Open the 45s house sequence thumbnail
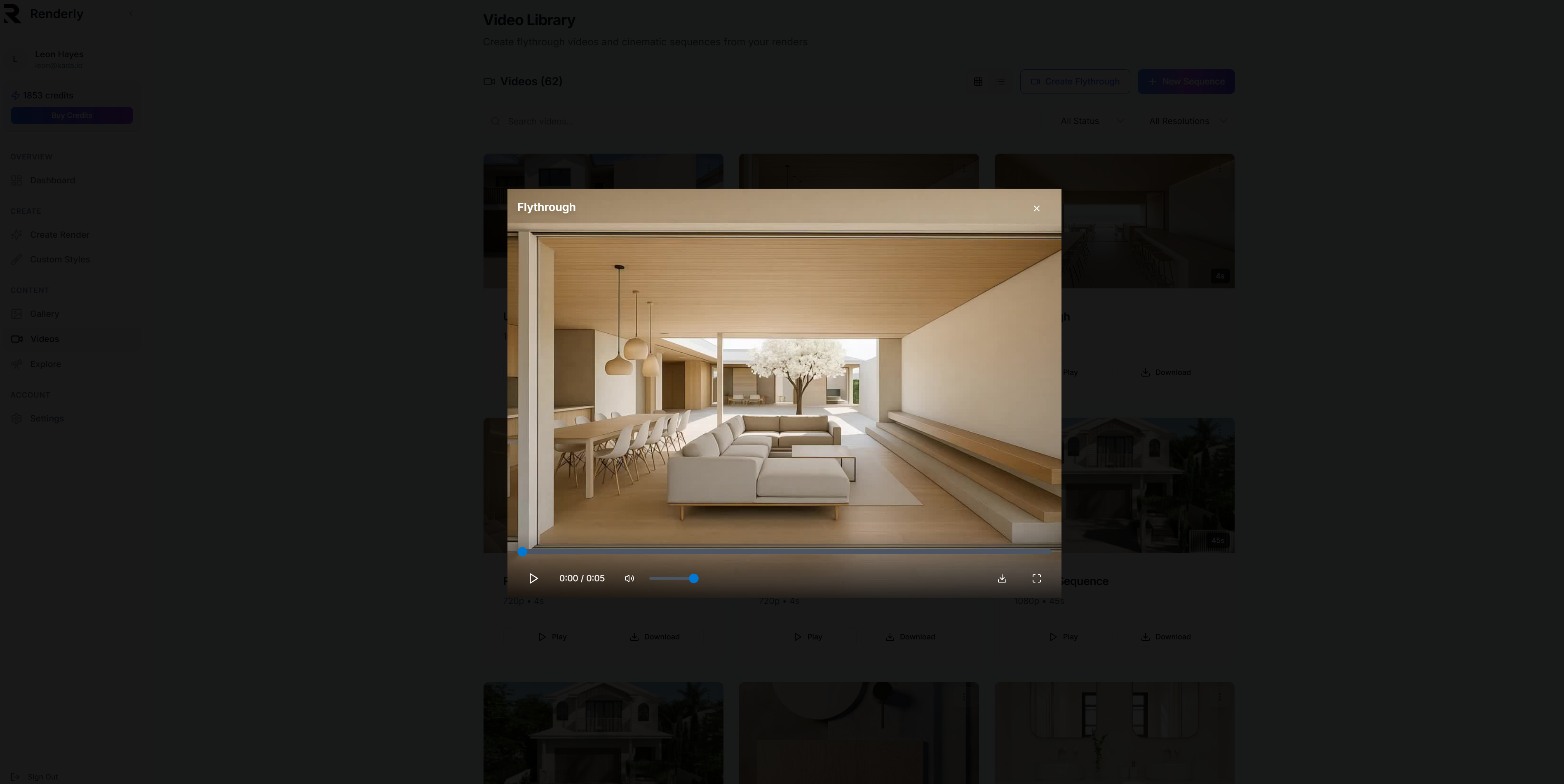Viewport: 1564px width, 784px height. pyautogui.click(x=1148, y=485)
